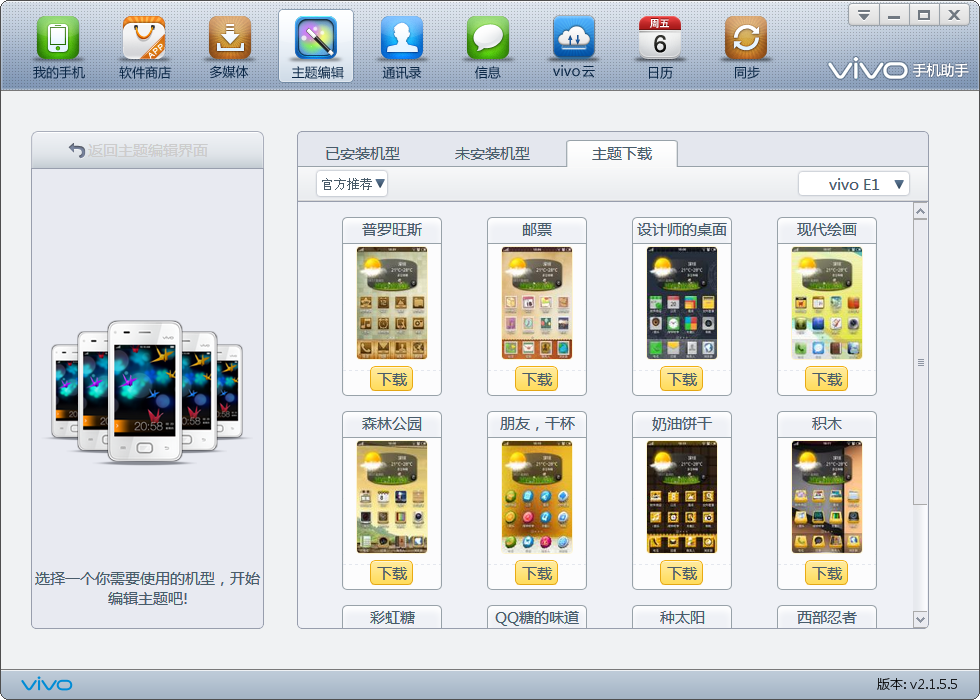Open the 日历 calendar icon
980x700 pixels.
point(660,40)
